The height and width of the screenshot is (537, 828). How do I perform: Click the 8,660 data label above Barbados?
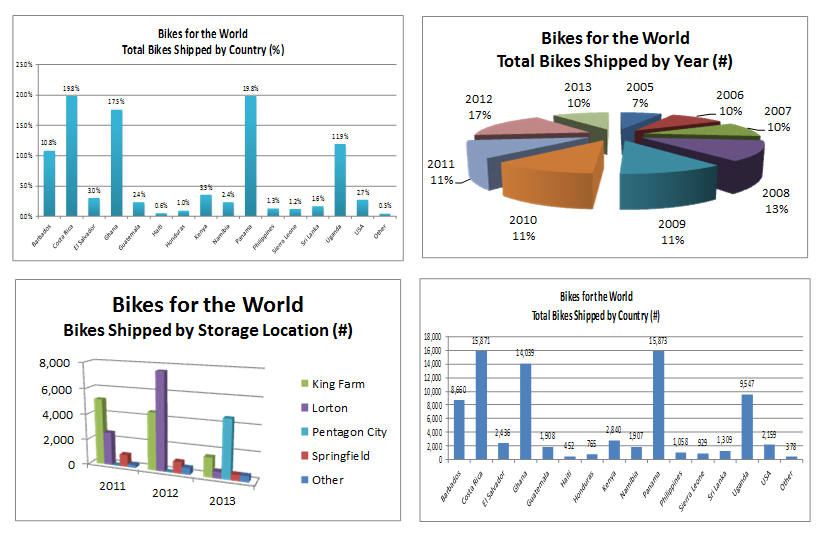(x=458, y=390)
